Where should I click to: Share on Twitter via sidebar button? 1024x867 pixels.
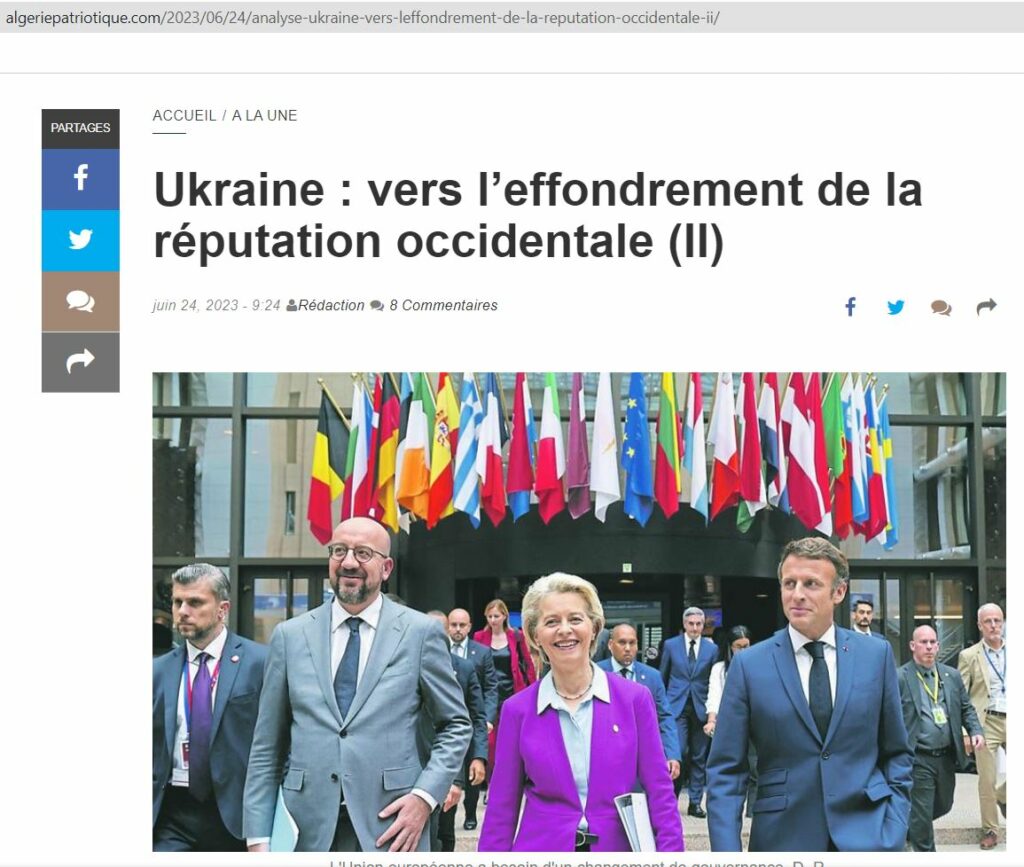click(80, 240)
